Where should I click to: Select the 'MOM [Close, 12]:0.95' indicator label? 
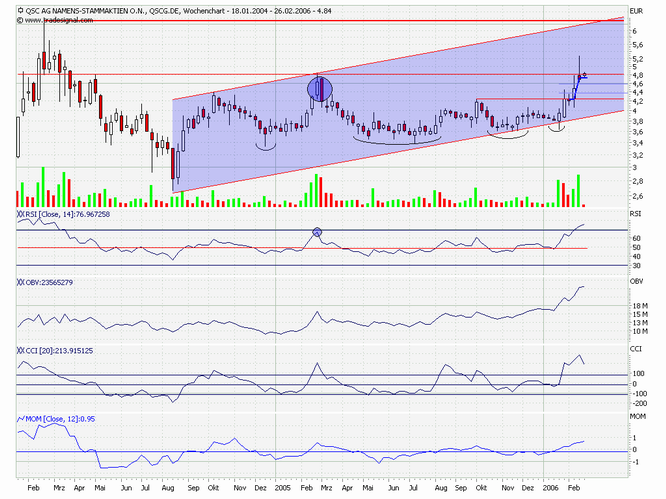(x=60, y=419)
